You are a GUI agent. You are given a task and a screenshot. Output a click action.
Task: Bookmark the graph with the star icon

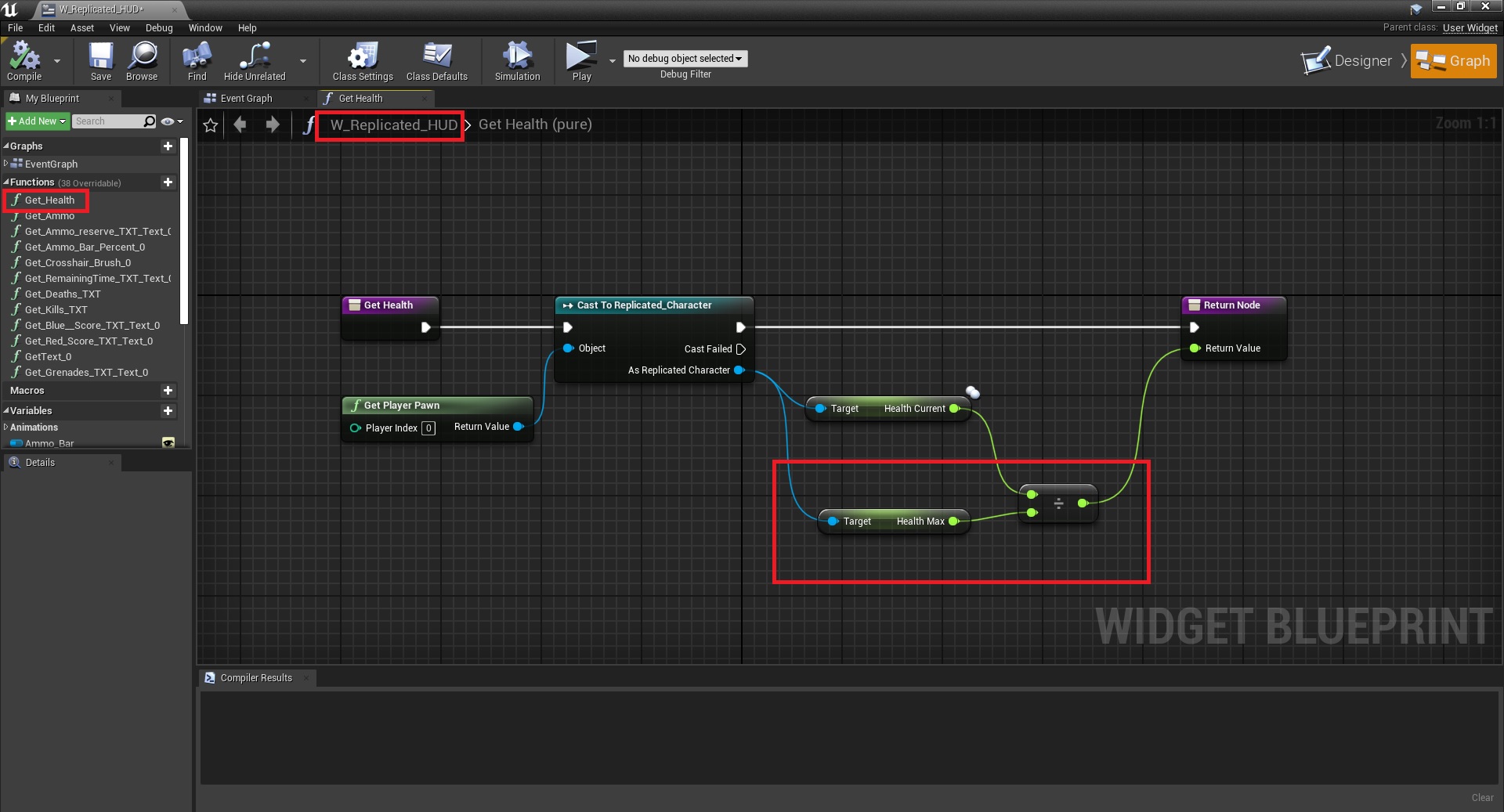click(211, 125)
